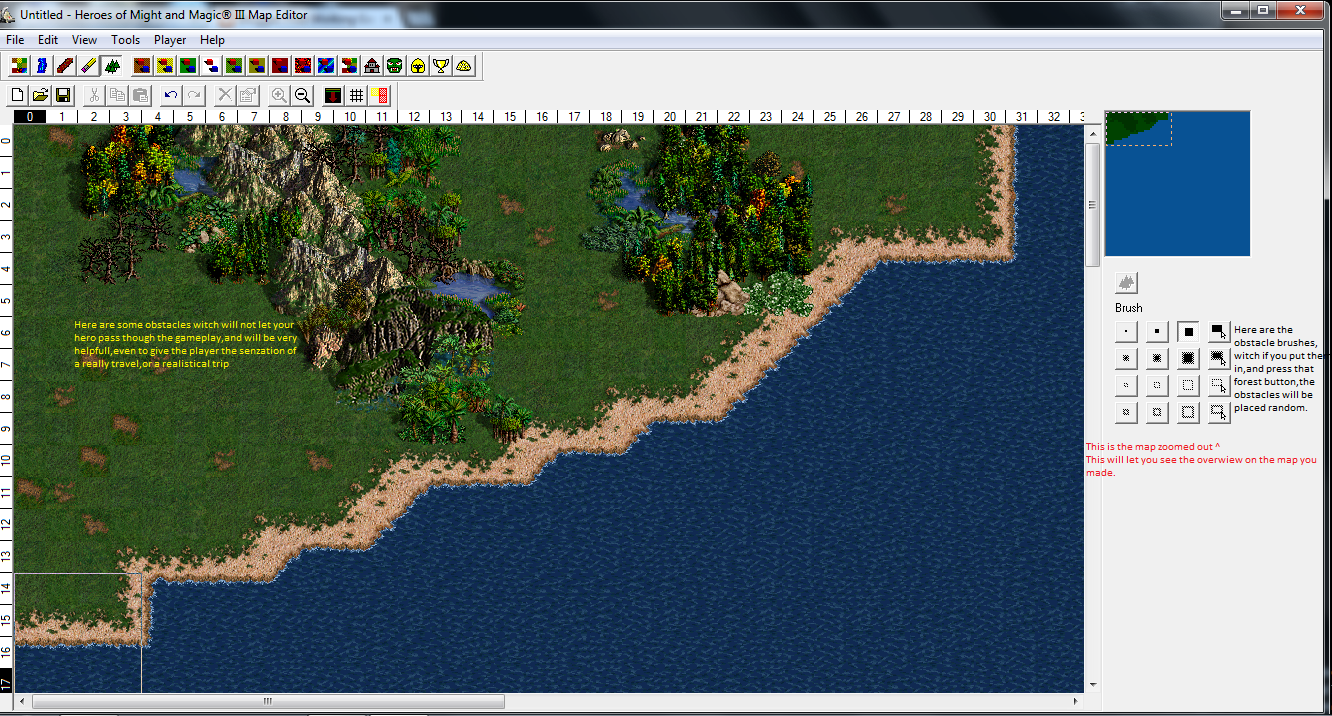The image size is (1332, 716).
Task: Open the Edit menu
Action: [x=48, y=40]
